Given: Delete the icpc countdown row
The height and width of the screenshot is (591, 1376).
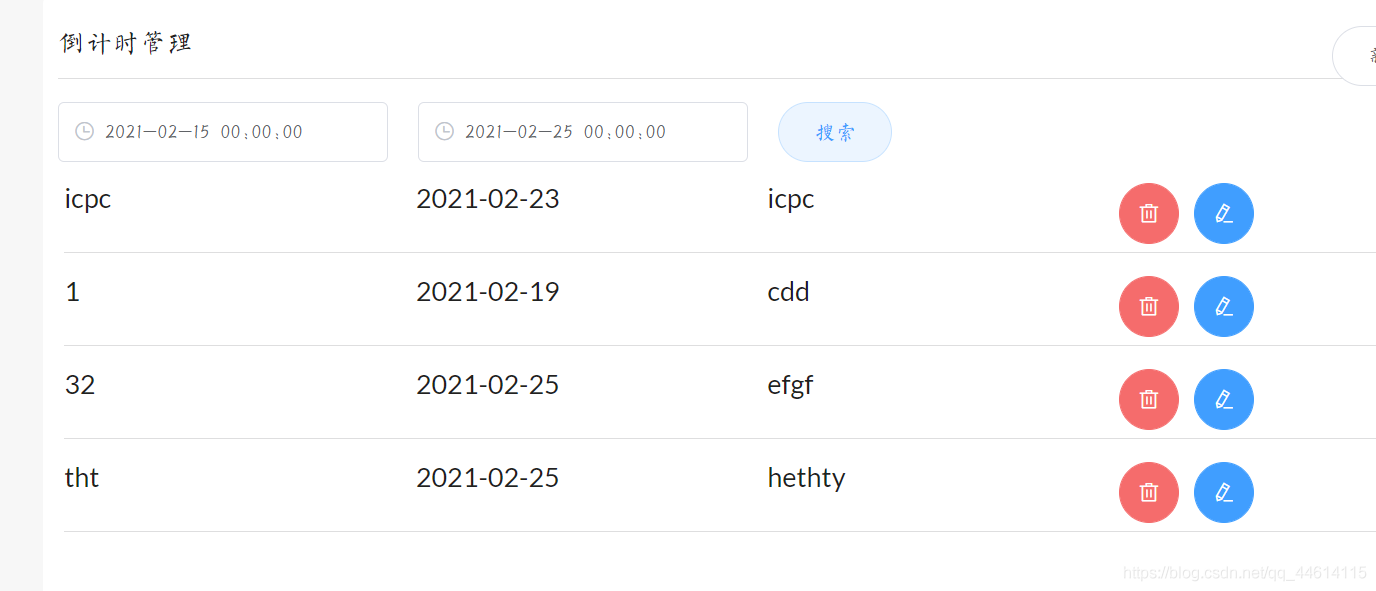Looking at the screenshot, I should [1148, 213].
